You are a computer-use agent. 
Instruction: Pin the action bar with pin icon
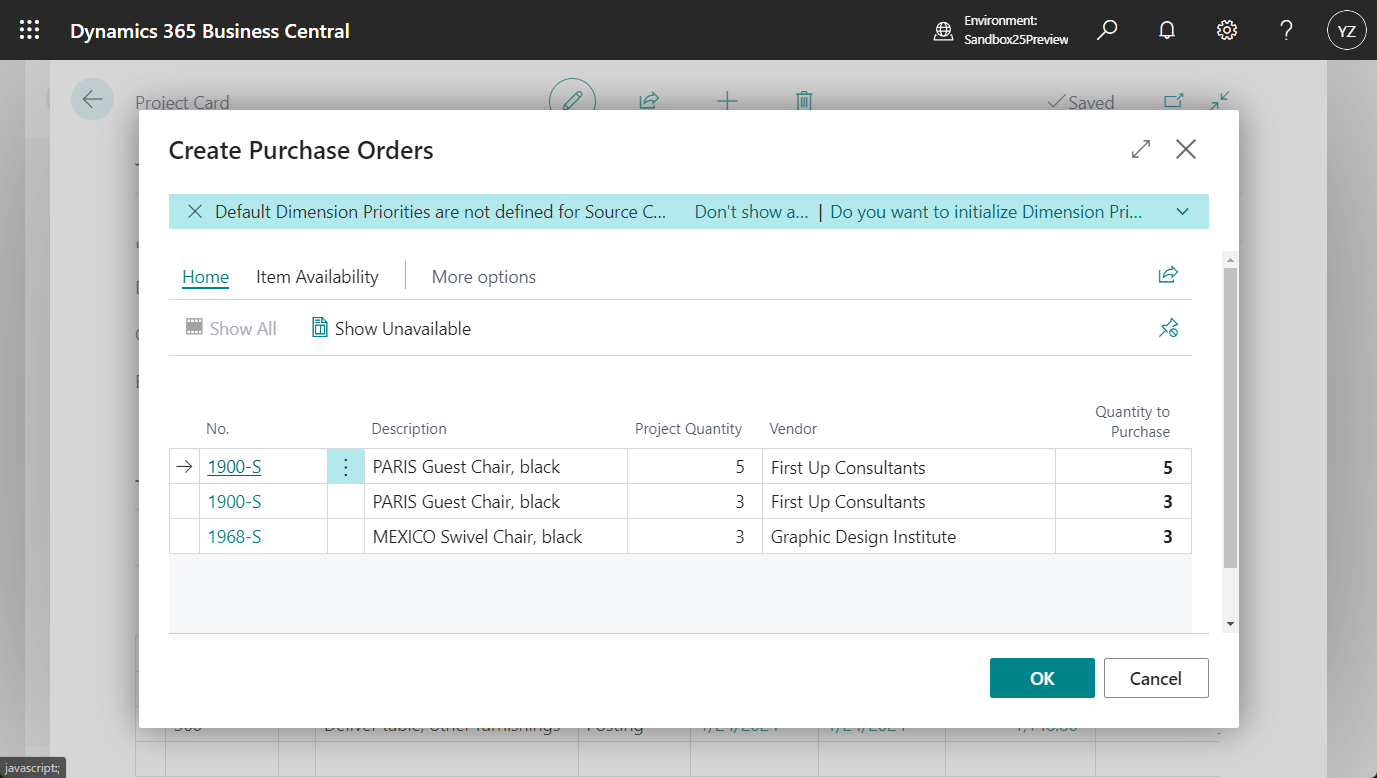(x=1167, y=328)
